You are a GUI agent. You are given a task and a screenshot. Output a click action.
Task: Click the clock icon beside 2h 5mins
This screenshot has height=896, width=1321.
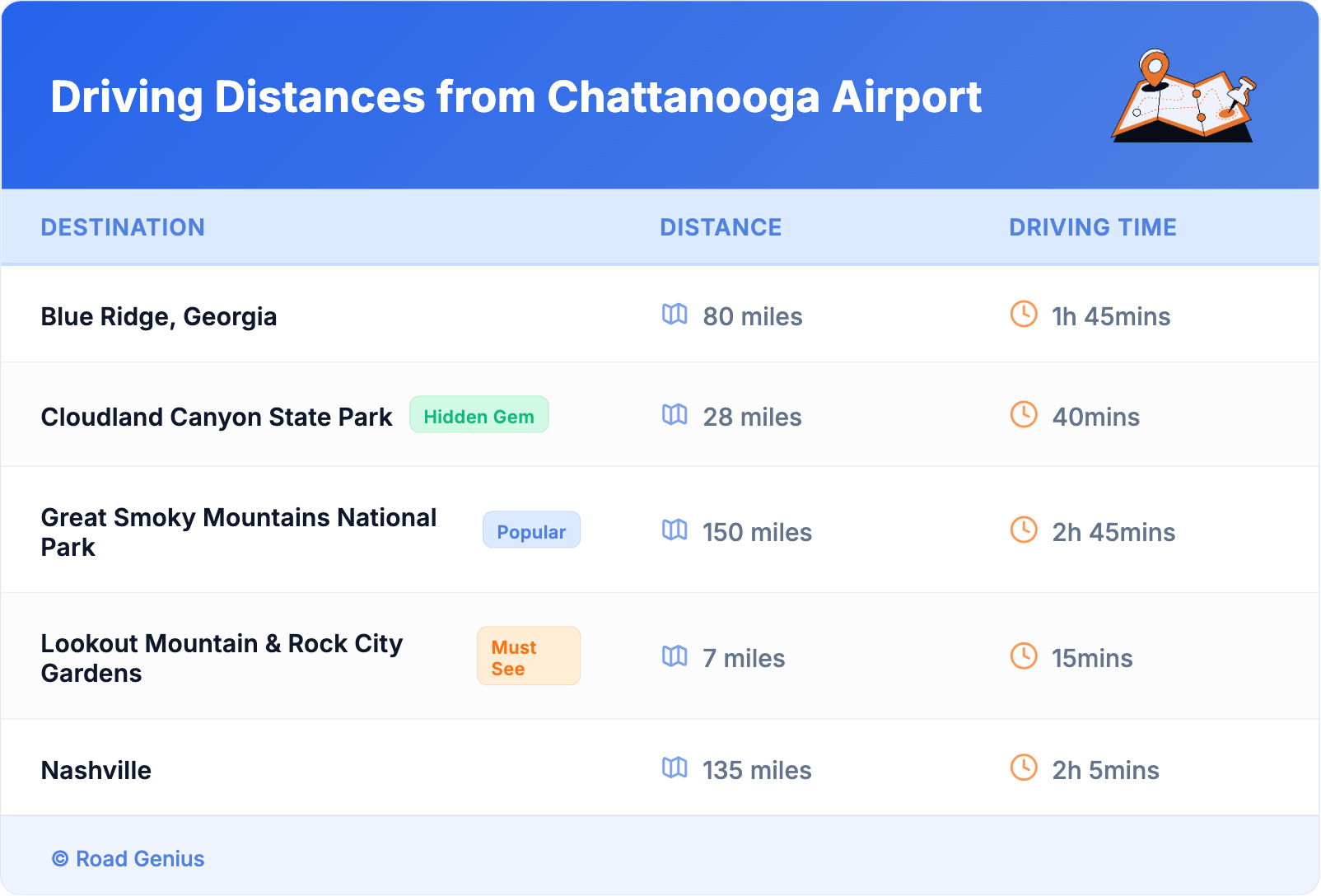[1024, 768]
